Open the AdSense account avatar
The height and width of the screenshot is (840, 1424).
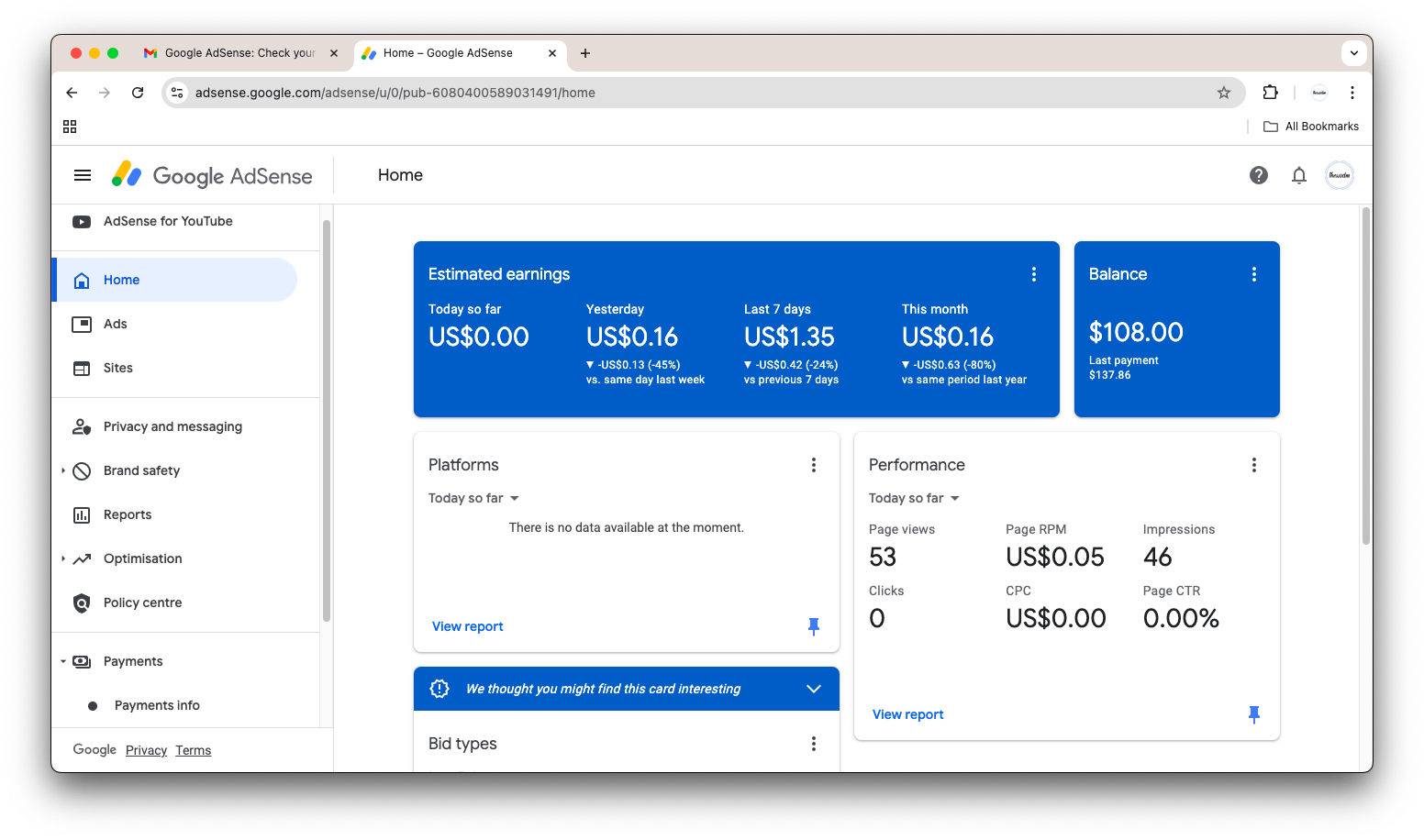click(x=1340, y=175)
